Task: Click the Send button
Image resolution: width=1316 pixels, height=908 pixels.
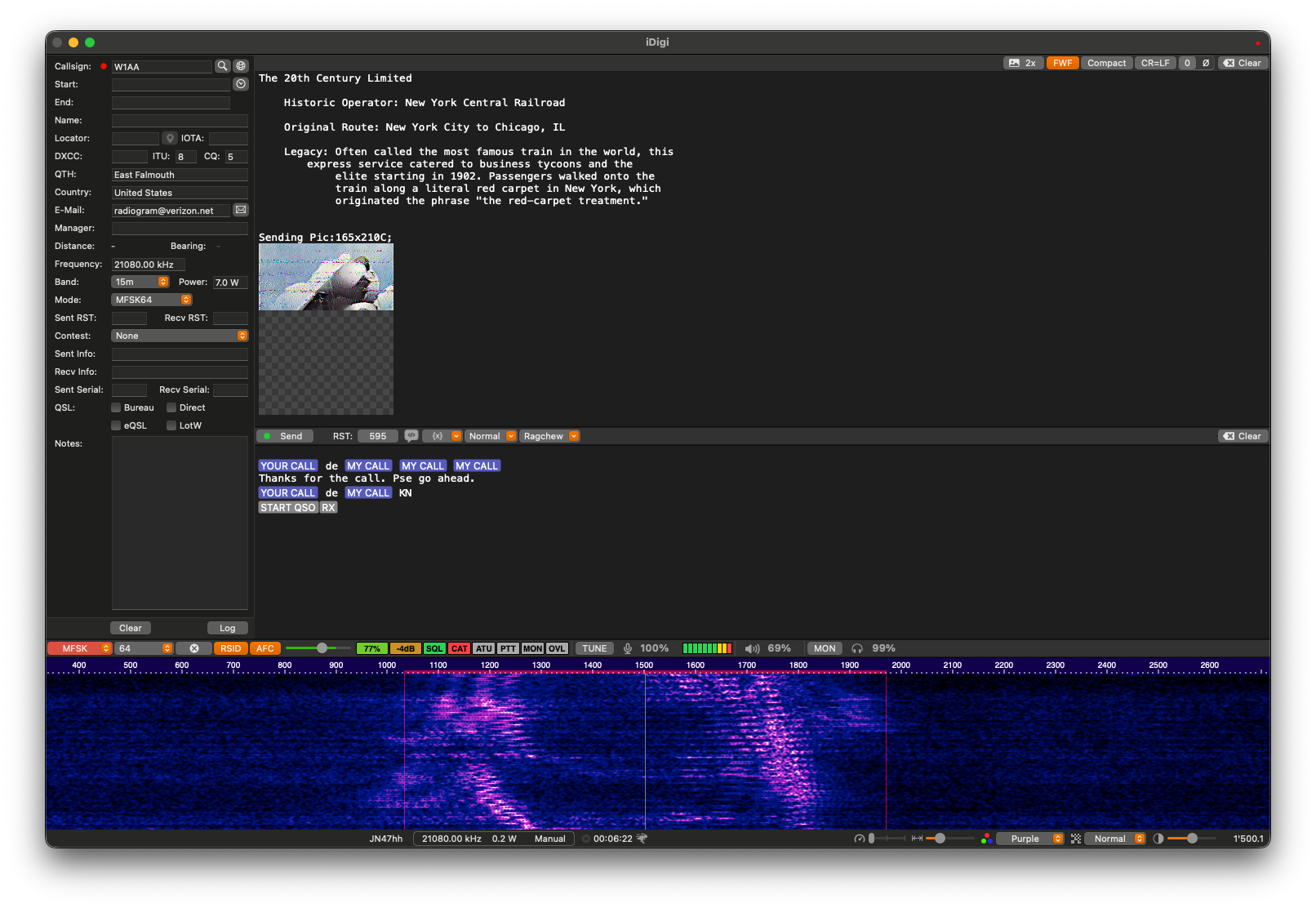Action: pyautogui.click(x=285, y=436)
